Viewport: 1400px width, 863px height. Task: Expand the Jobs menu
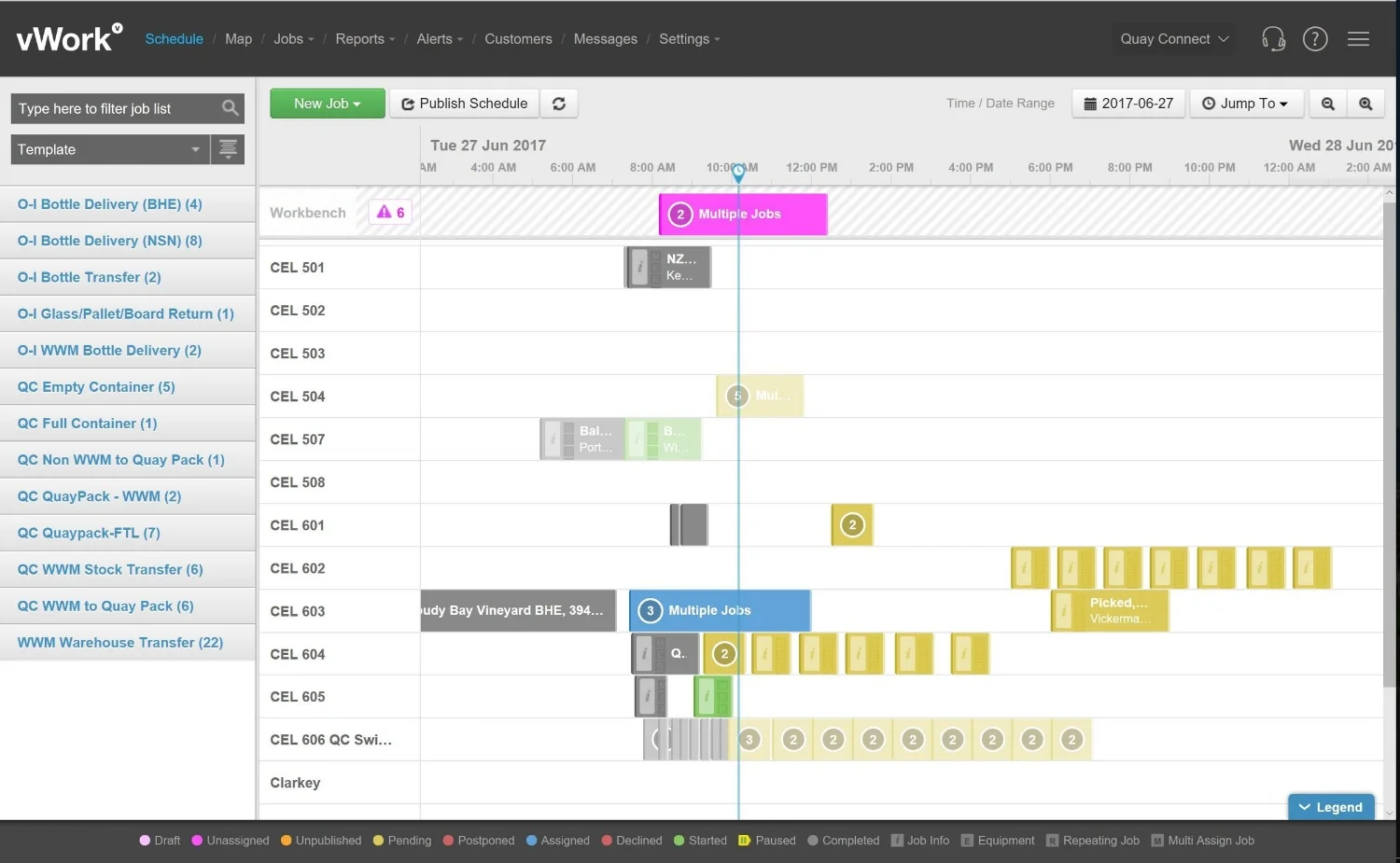[x=293, y=39]
